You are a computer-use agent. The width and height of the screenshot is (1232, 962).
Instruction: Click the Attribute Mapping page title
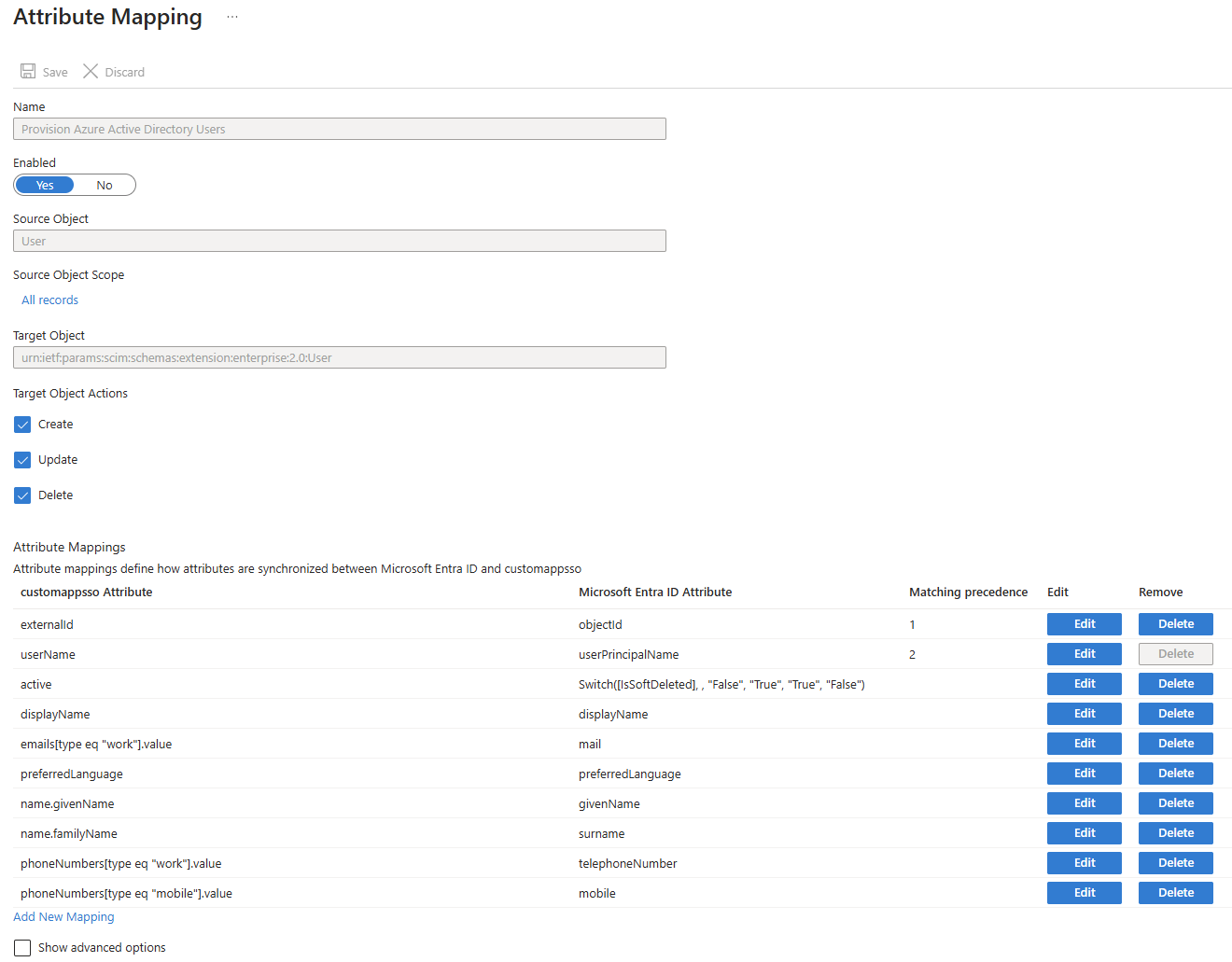tap(107, 17)
